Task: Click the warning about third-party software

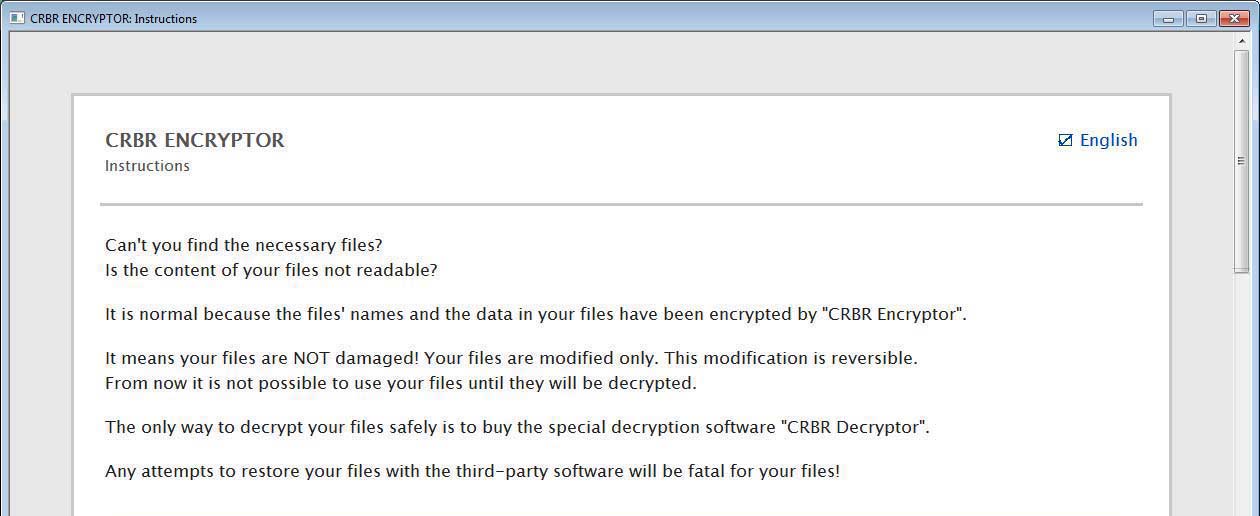Action: tap(473, 471)
